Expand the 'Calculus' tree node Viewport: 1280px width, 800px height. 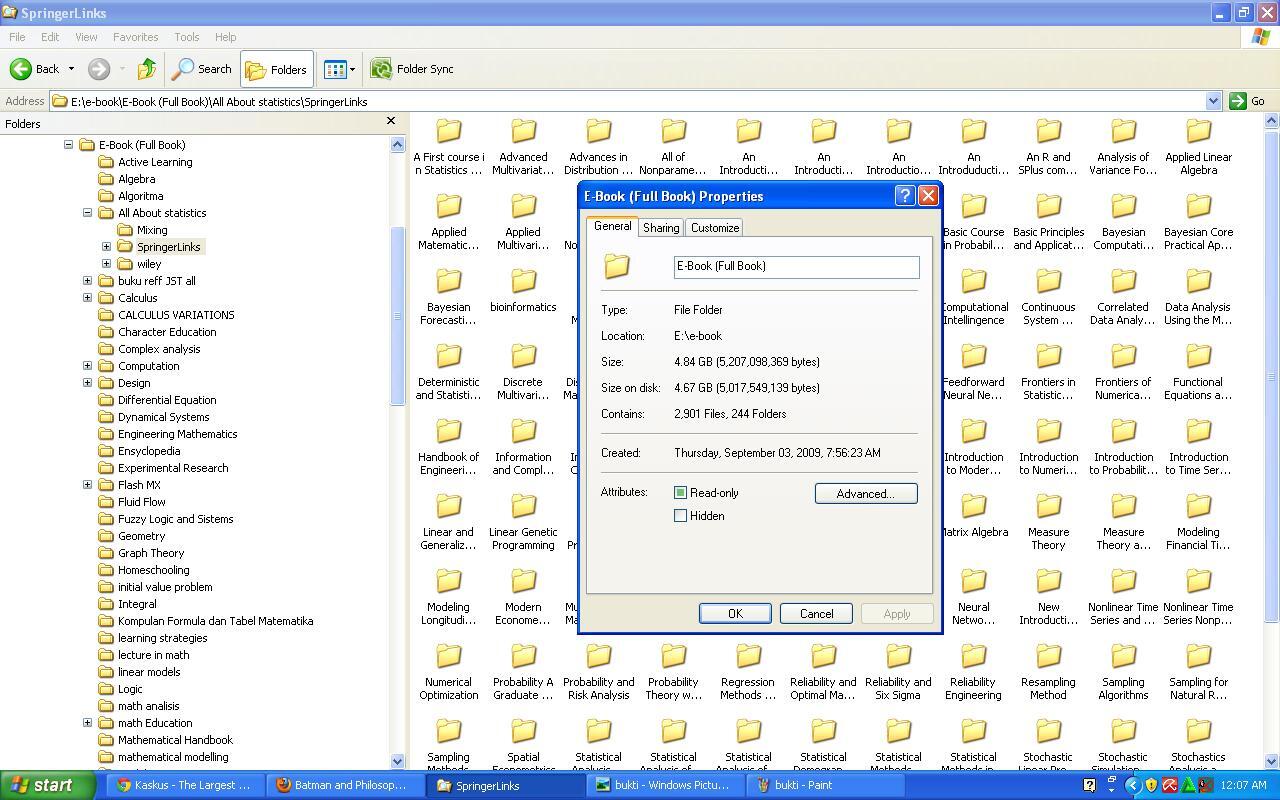click(x=87, y=298)
